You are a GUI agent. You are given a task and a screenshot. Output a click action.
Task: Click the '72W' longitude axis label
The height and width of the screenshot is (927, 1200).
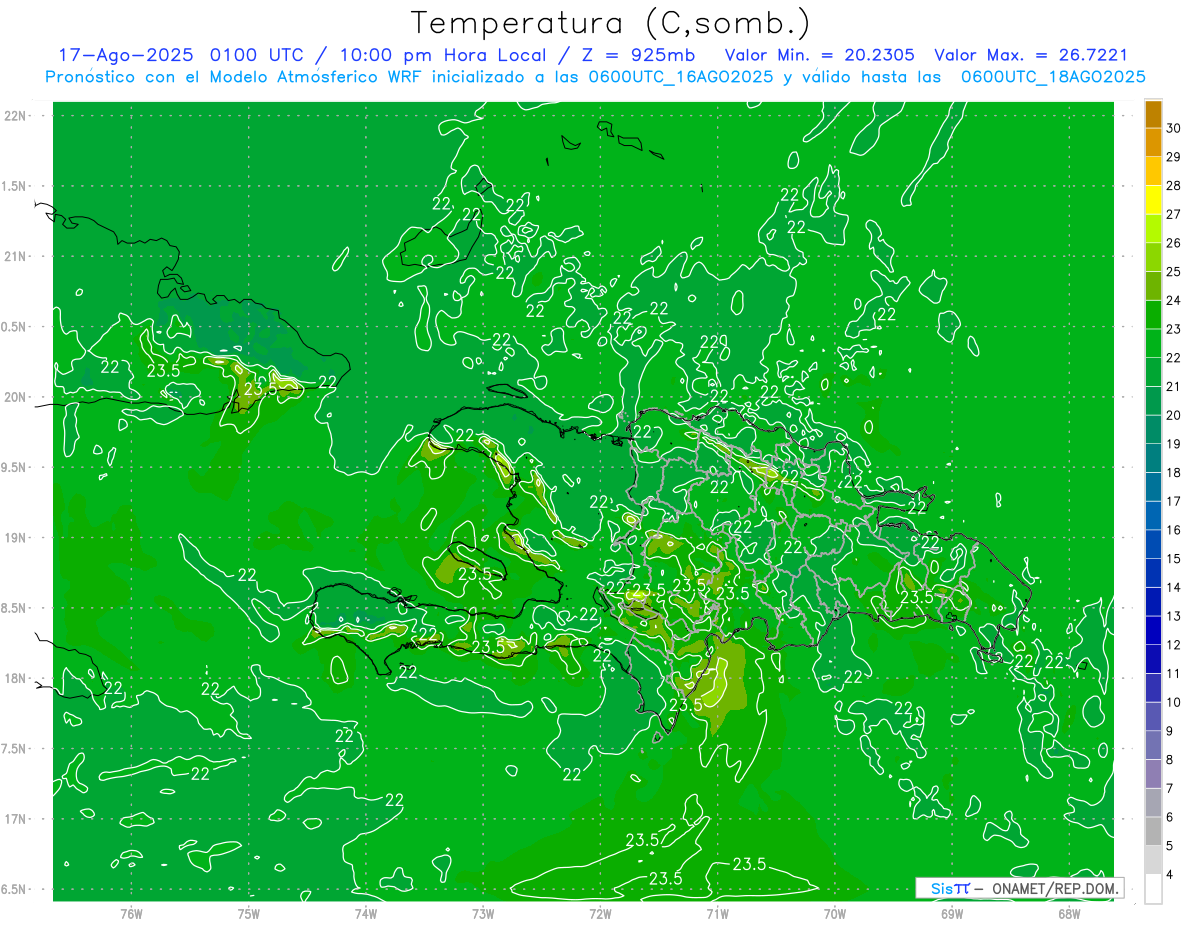[600, 914]
